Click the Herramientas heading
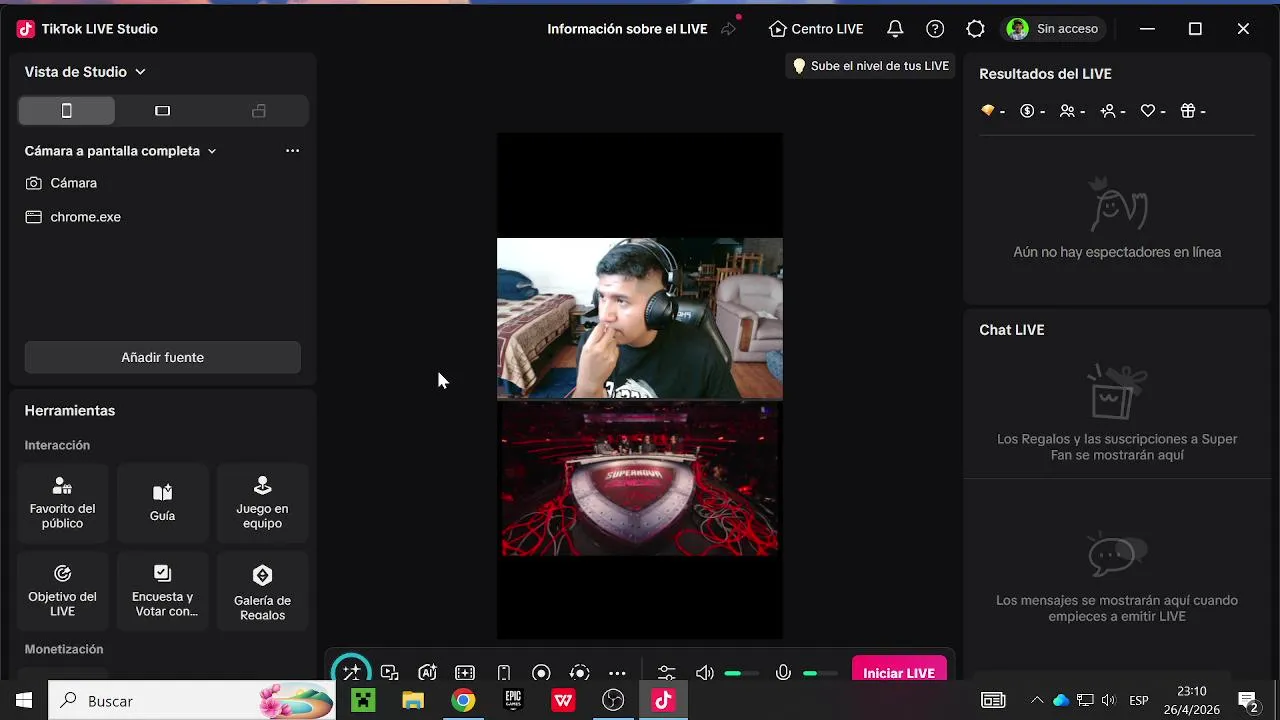Screen dimensions: 1280x720 click(70, 411)
